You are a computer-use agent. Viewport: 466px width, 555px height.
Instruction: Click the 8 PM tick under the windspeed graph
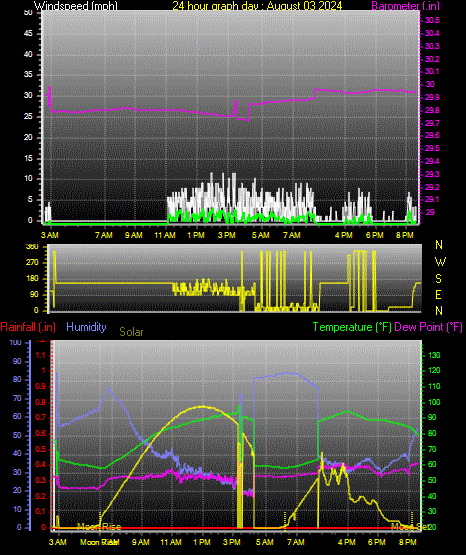tap(405, 235)
